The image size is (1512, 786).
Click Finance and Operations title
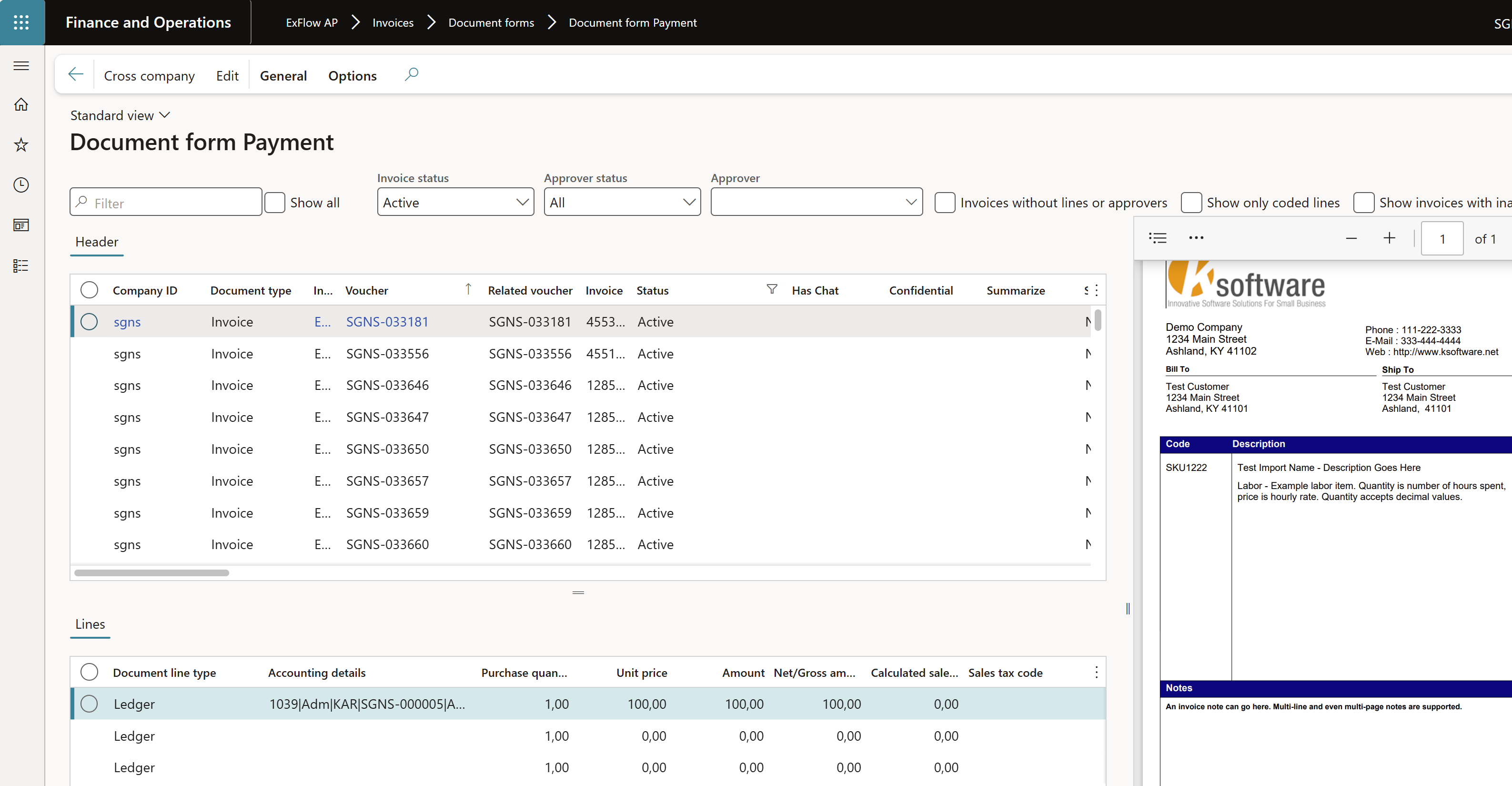148,22
